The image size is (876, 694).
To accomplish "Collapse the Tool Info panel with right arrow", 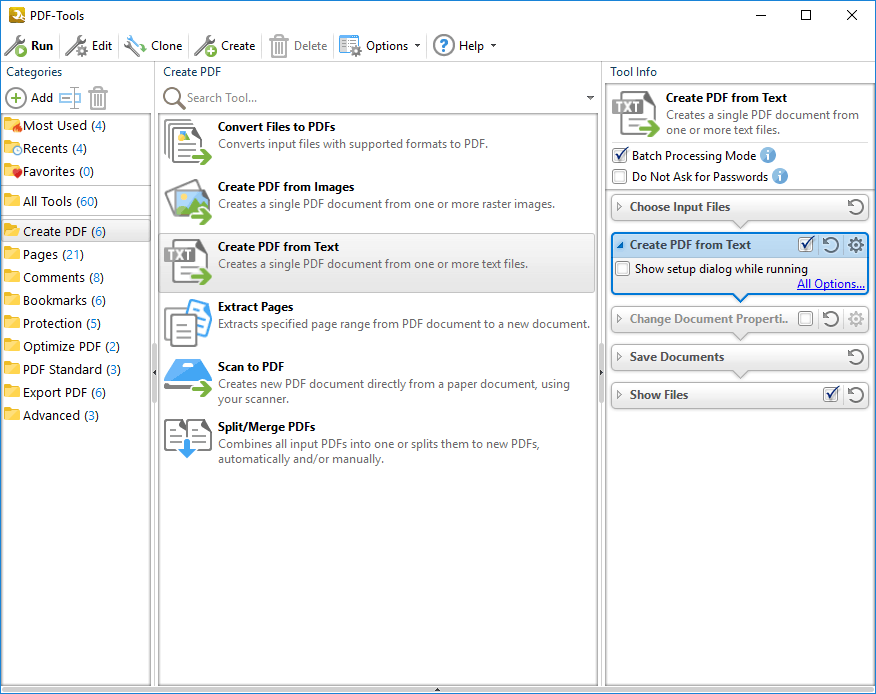I will [601, 372].
